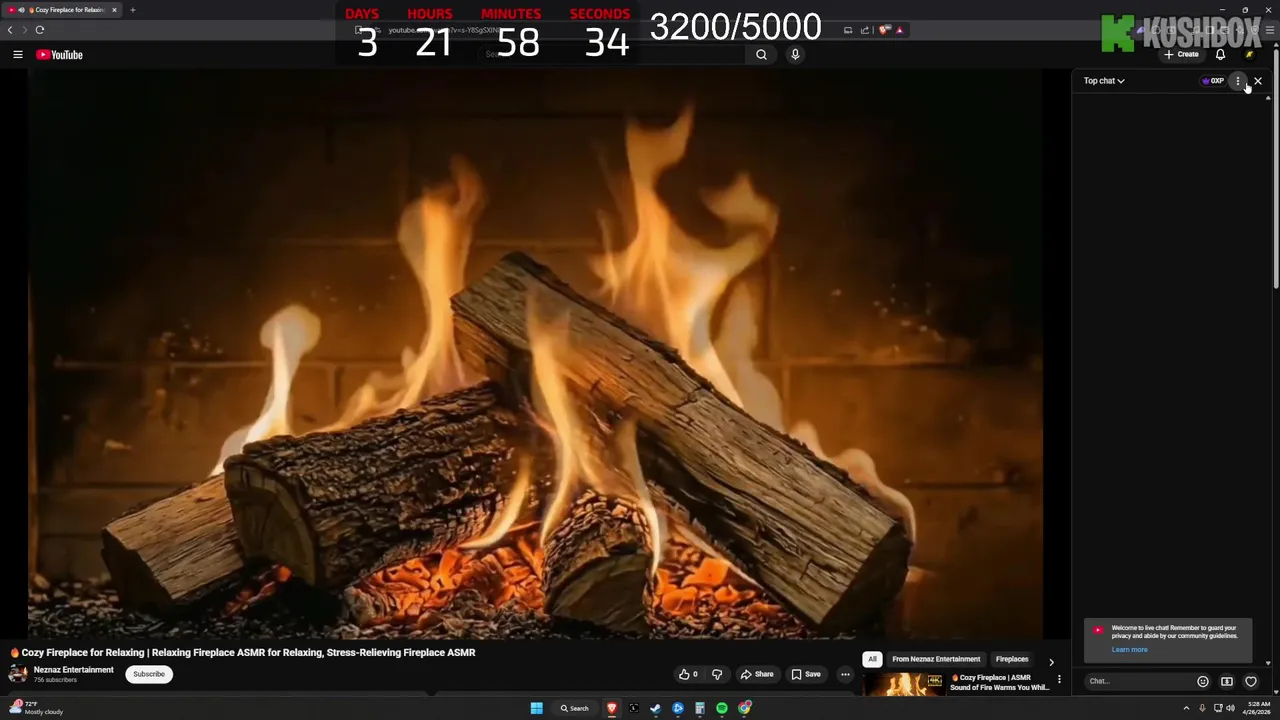Start voice search with the microphone

[x=795, y=55]
